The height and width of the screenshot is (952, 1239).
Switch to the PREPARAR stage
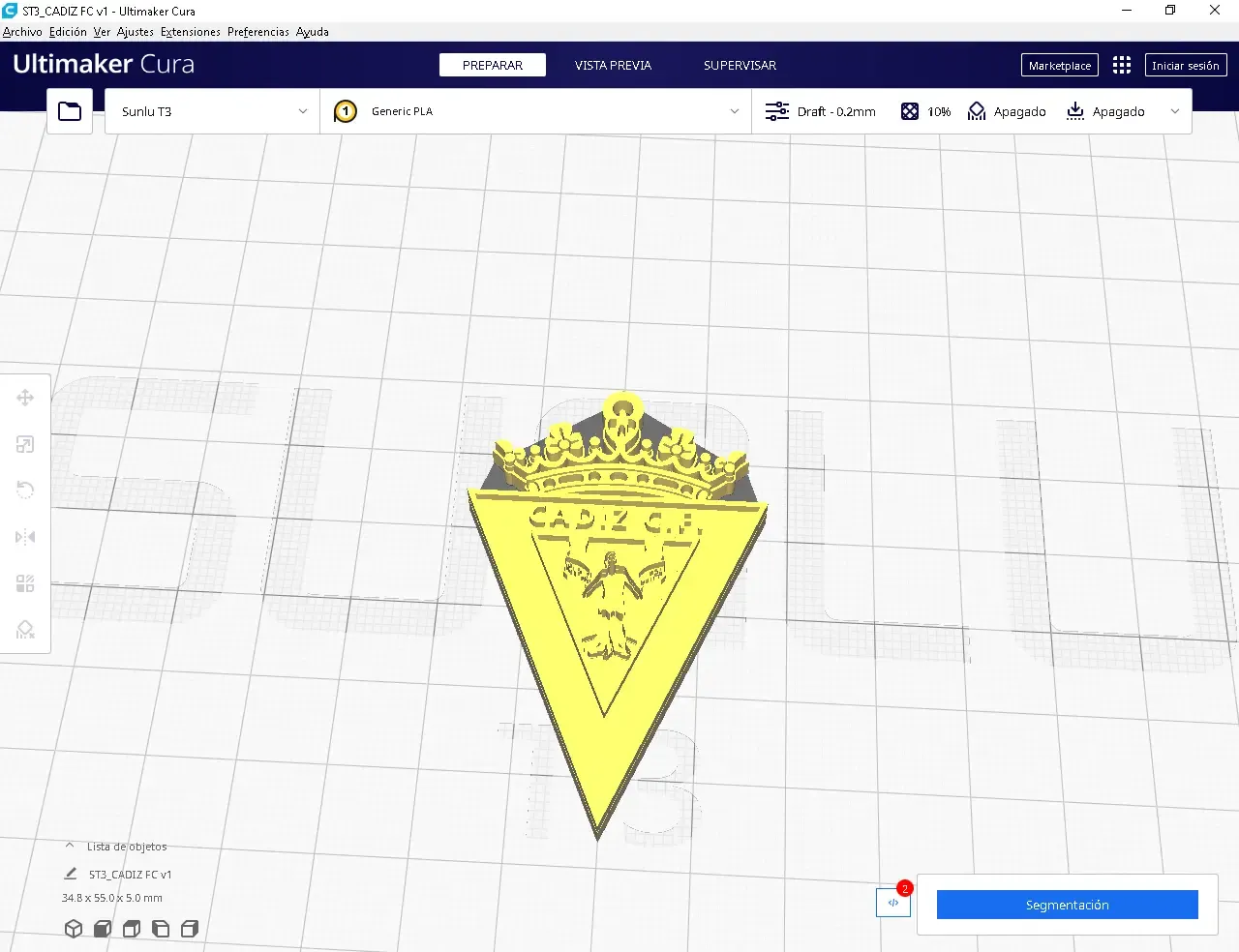pyautogui.click(x=493, y=65)
